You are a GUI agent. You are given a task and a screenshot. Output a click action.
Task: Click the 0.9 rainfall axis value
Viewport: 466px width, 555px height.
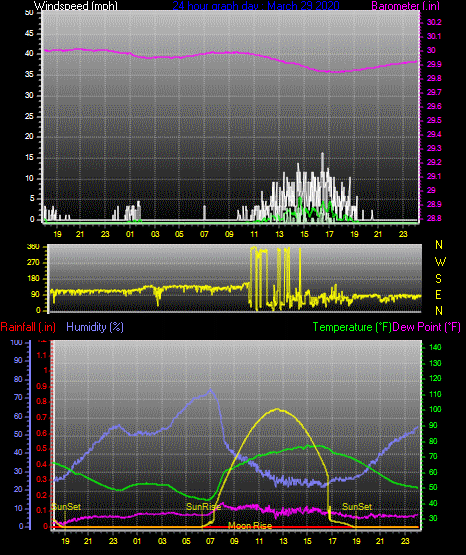42,386
